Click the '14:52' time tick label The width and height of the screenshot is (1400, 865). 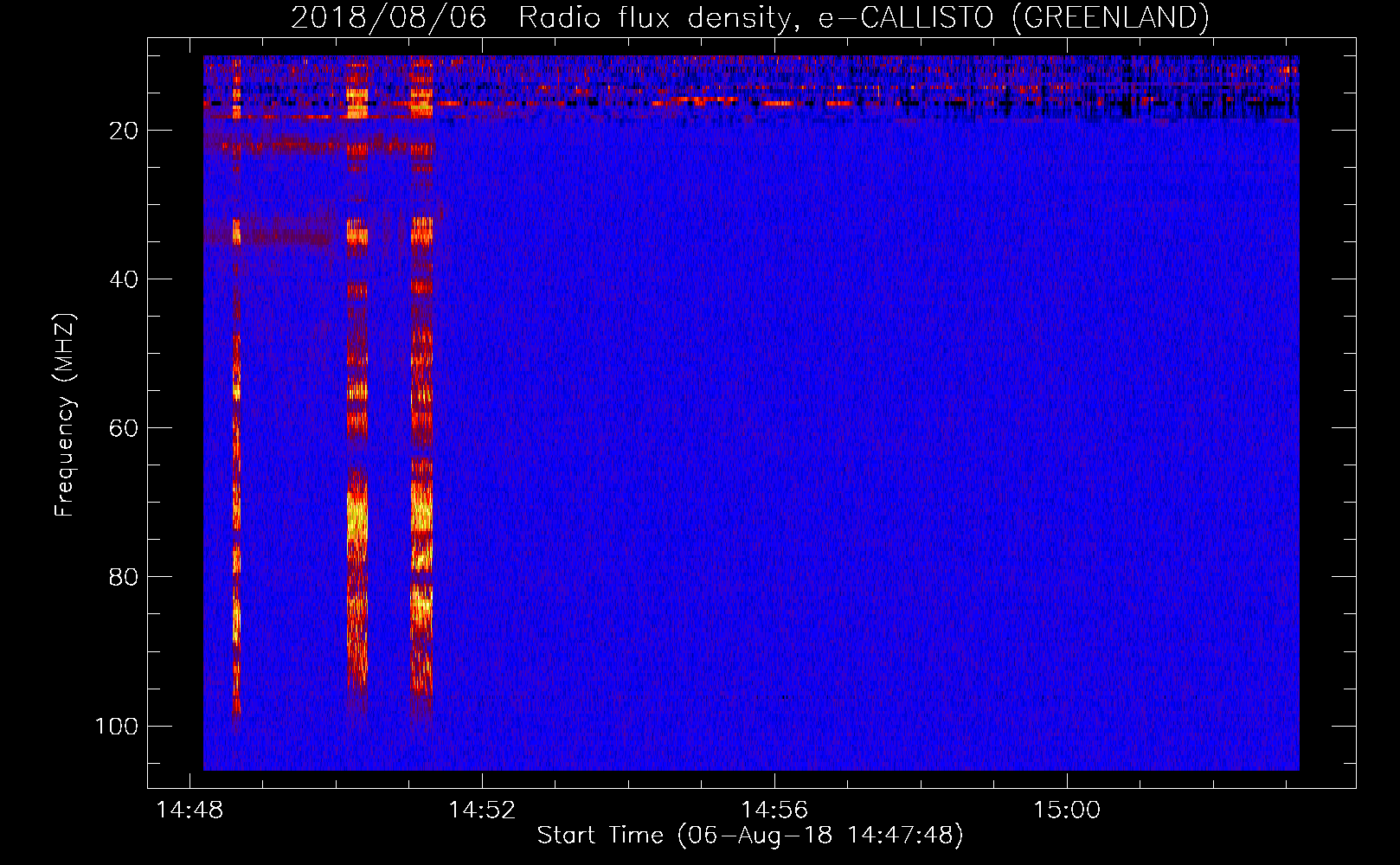481,810
